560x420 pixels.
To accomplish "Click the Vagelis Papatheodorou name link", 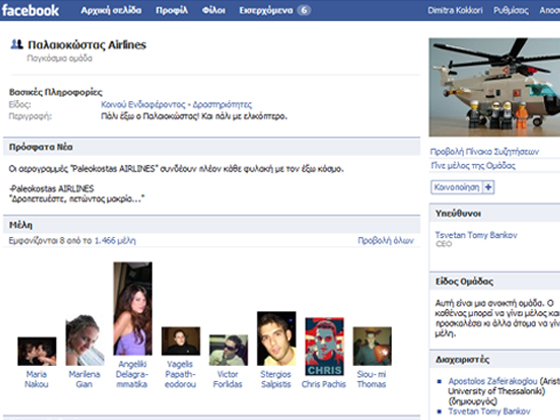I will pos(180,374).
